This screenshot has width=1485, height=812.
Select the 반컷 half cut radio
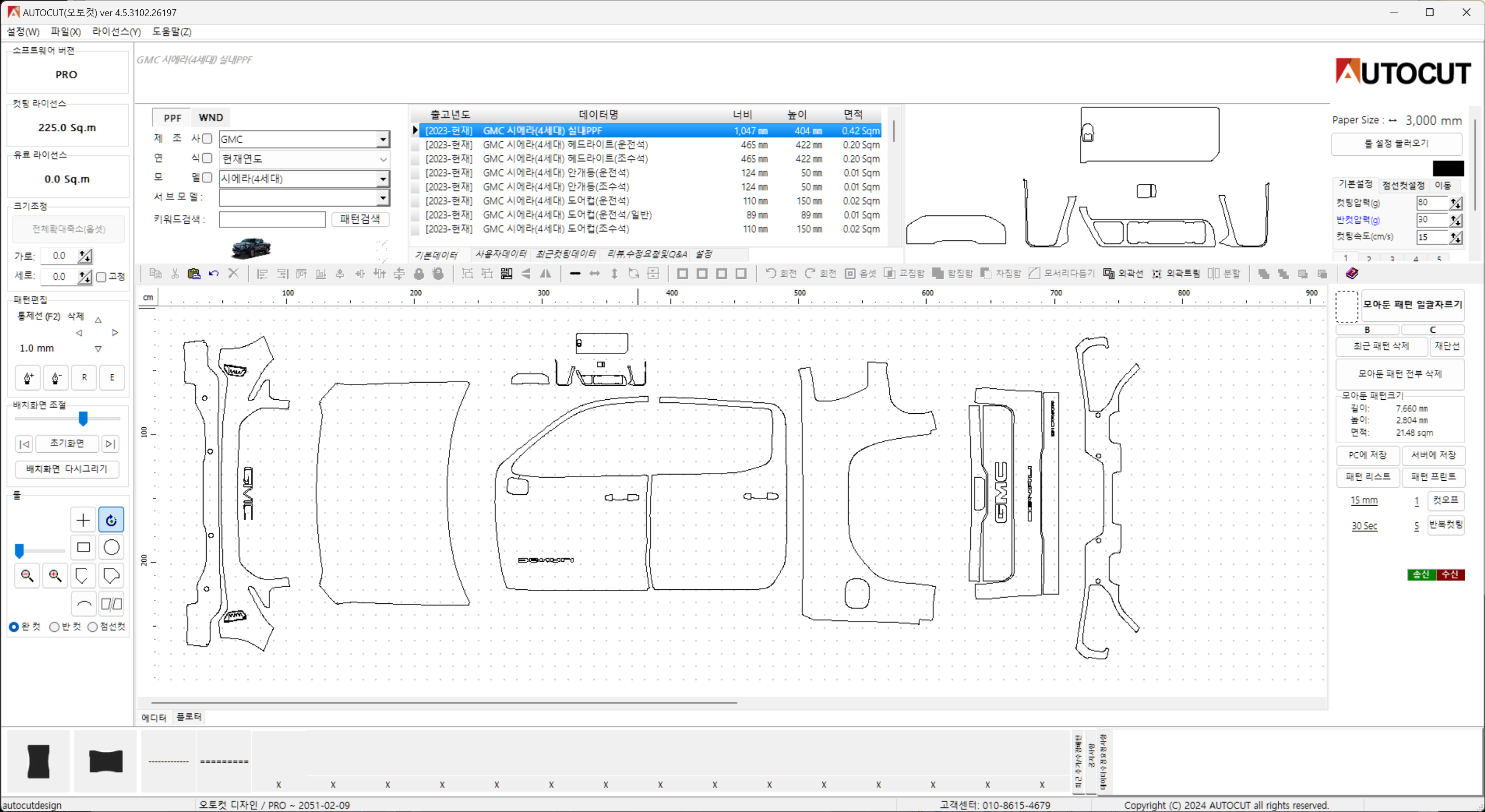coord(54,627)
